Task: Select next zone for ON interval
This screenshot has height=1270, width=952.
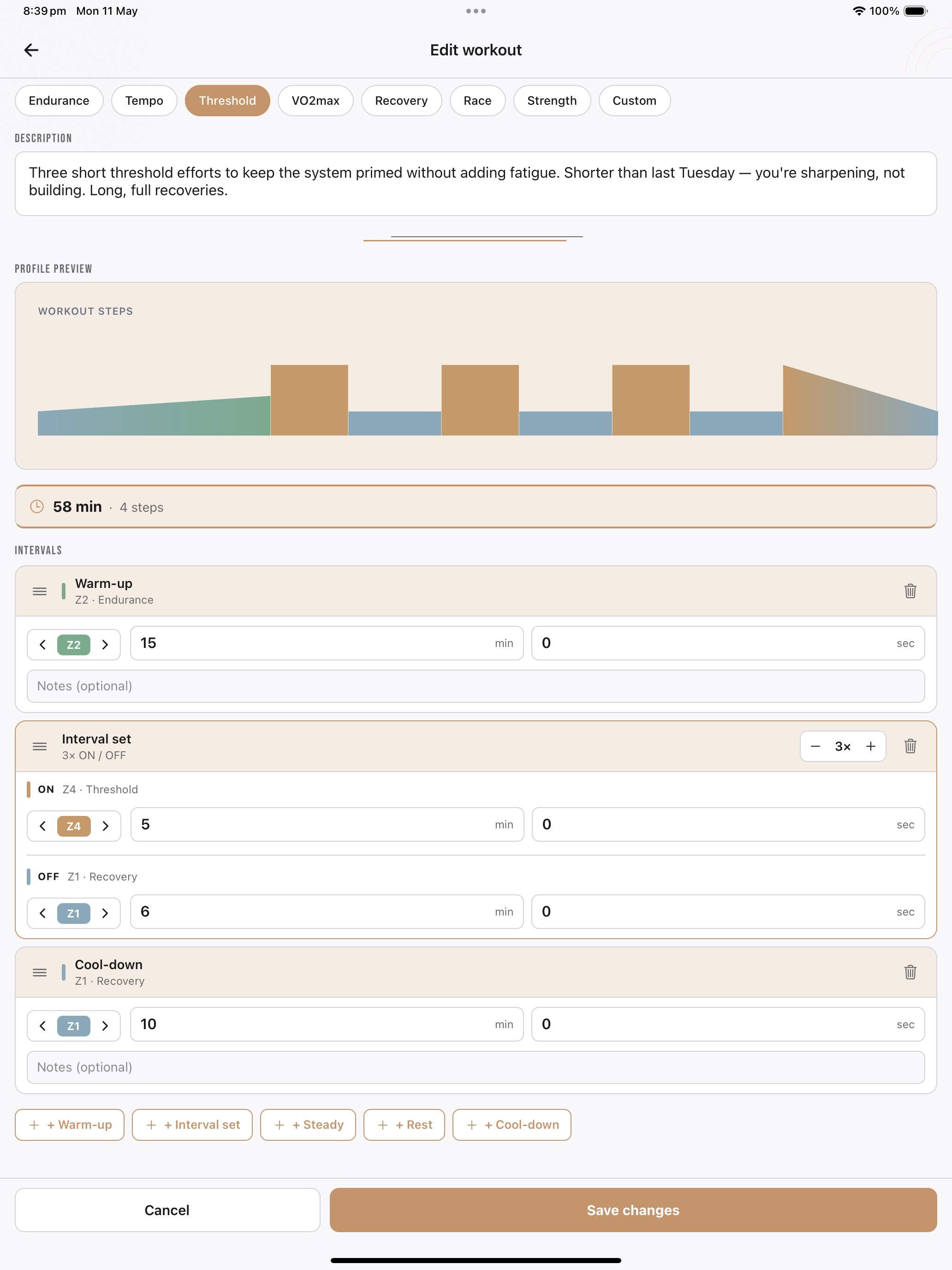Action: pos(105,826)
